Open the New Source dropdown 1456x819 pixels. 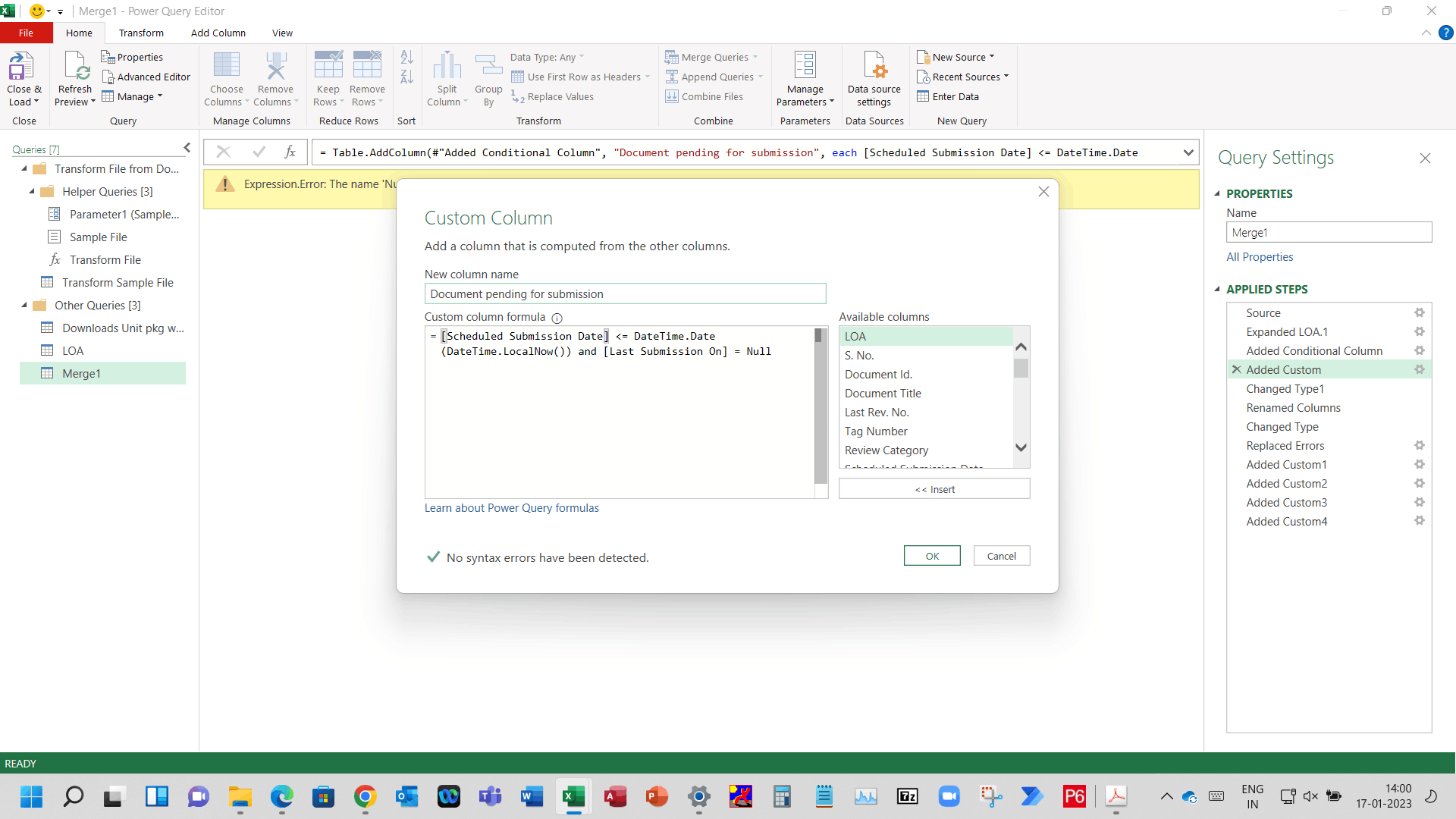point(955,57)
